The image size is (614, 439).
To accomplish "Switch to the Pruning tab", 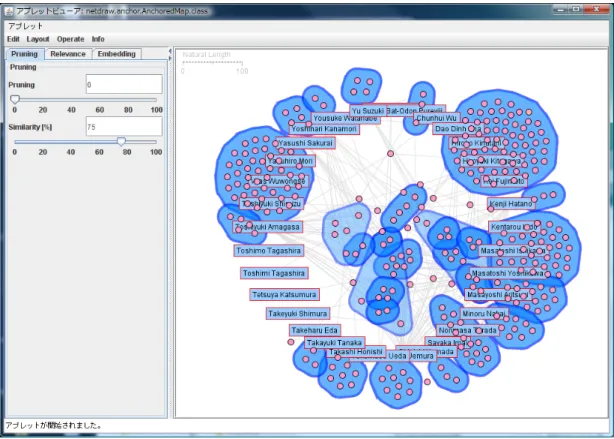I will pyautogui.click(x=24, y=54).
